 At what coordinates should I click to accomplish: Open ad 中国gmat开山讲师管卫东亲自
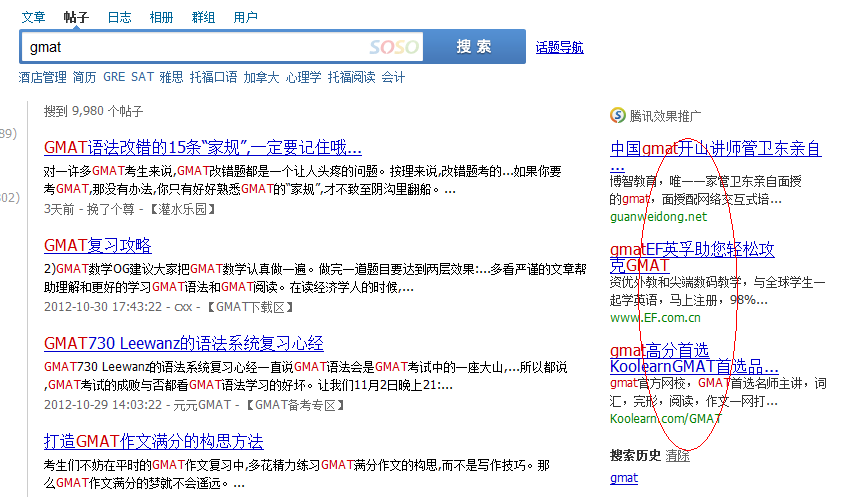point(716,148)
